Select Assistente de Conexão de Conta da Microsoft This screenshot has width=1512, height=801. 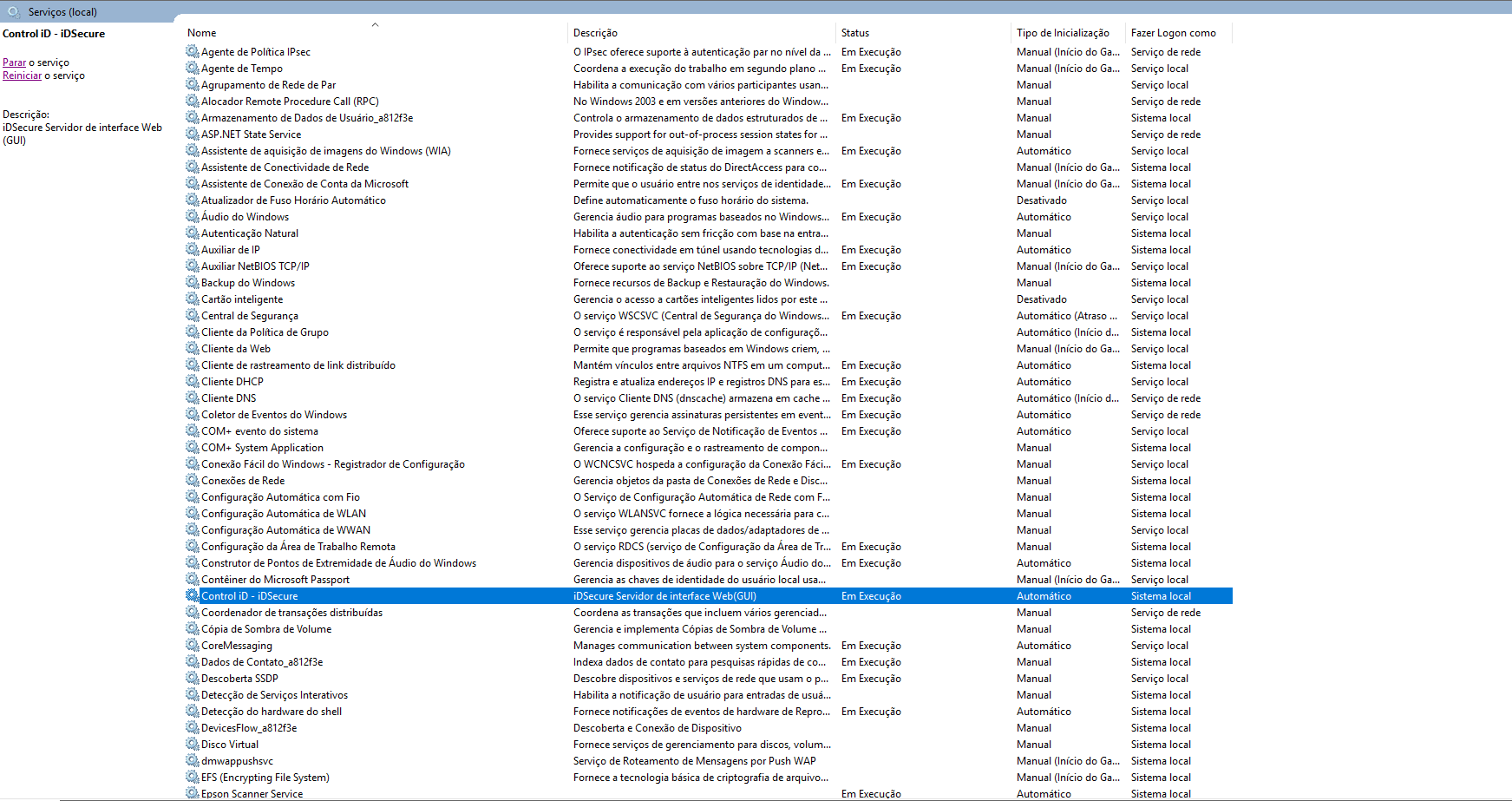click(304, 184)
